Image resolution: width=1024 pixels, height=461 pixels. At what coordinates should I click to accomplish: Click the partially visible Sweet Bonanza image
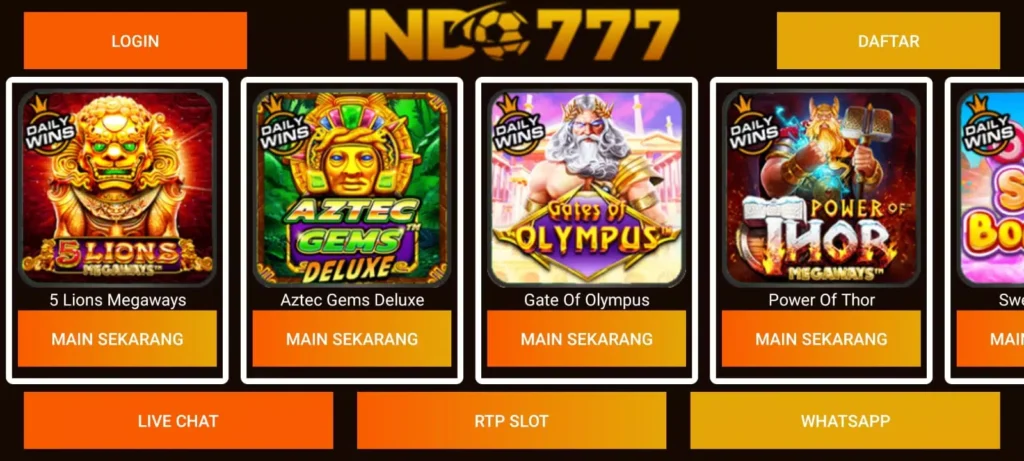991,188
